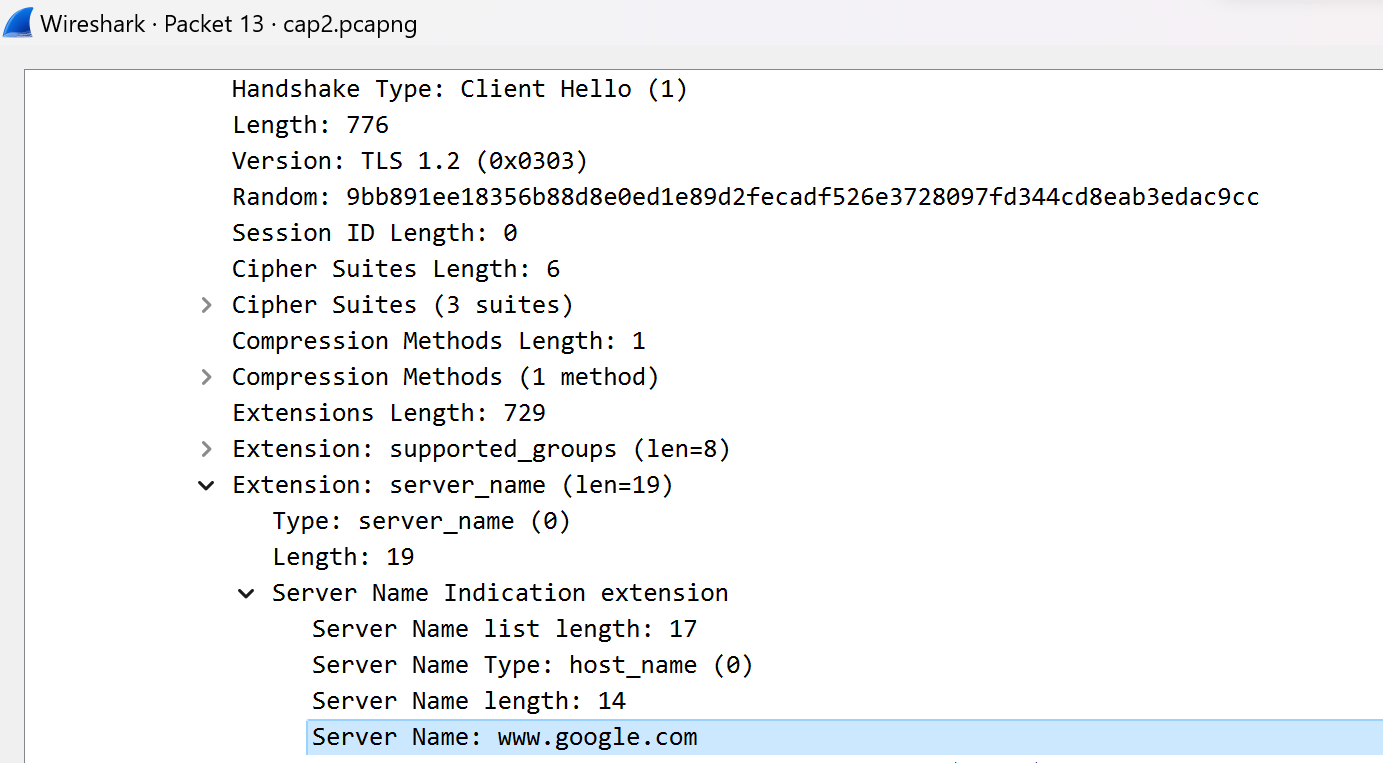1383x763 pixels.
Task: Select the Session ID Length row
Action: pyautogui.click(x=374, y=233)
